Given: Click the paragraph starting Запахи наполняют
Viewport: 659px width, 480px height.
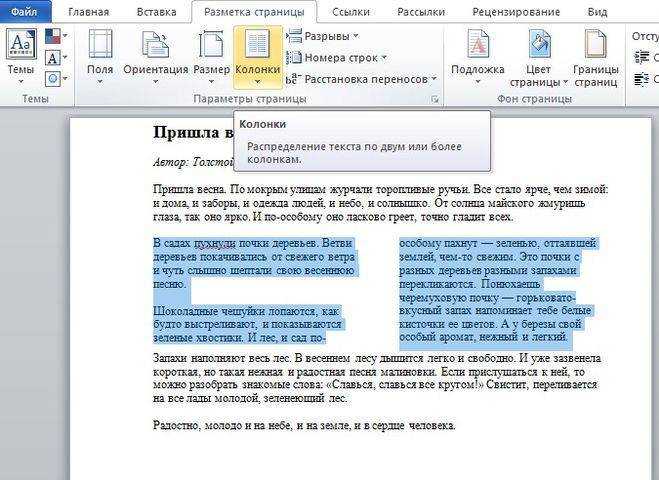Looking at the screenshot, I should pyautogui.click(x=377, y=378).
